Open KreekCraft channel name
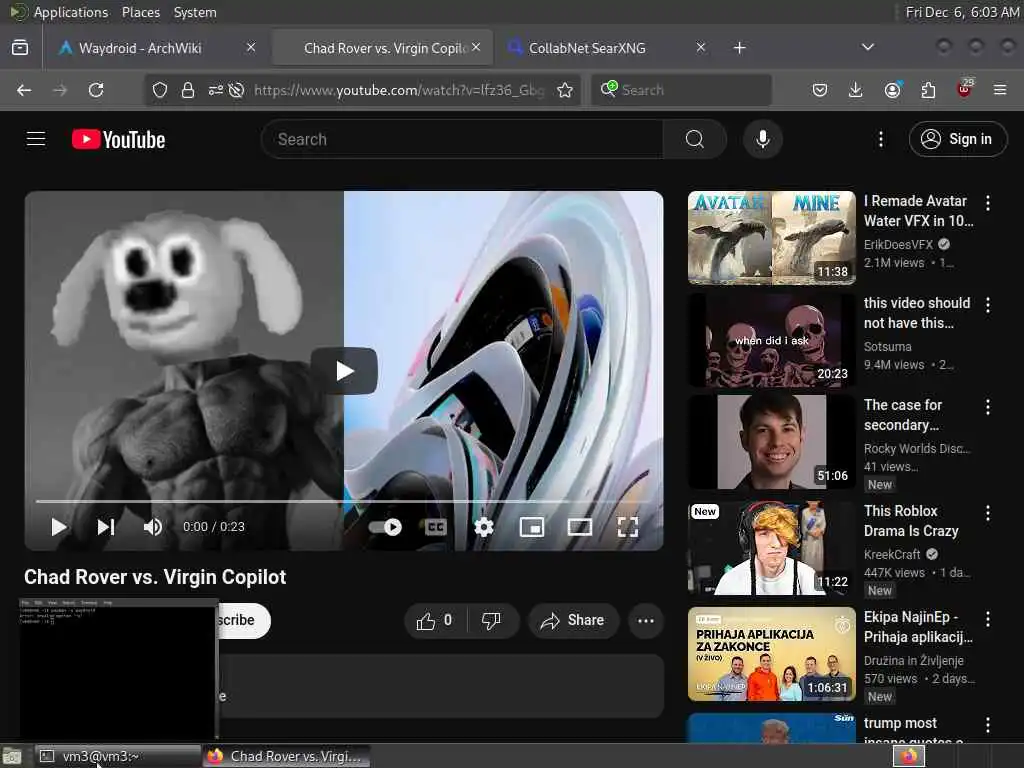Screen dimensions: 1024x768 pyautogui.click(x=891, y=554)
